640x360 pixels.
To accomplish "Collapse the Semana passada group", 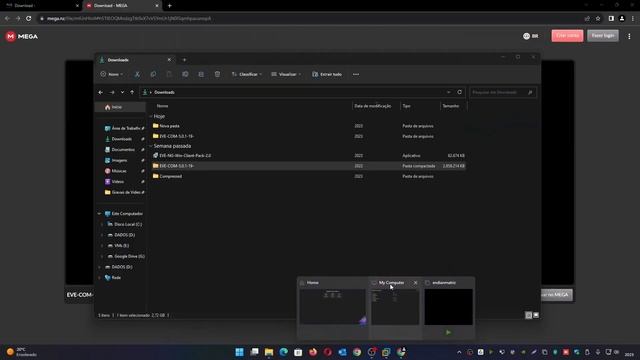I will [151, 146].
